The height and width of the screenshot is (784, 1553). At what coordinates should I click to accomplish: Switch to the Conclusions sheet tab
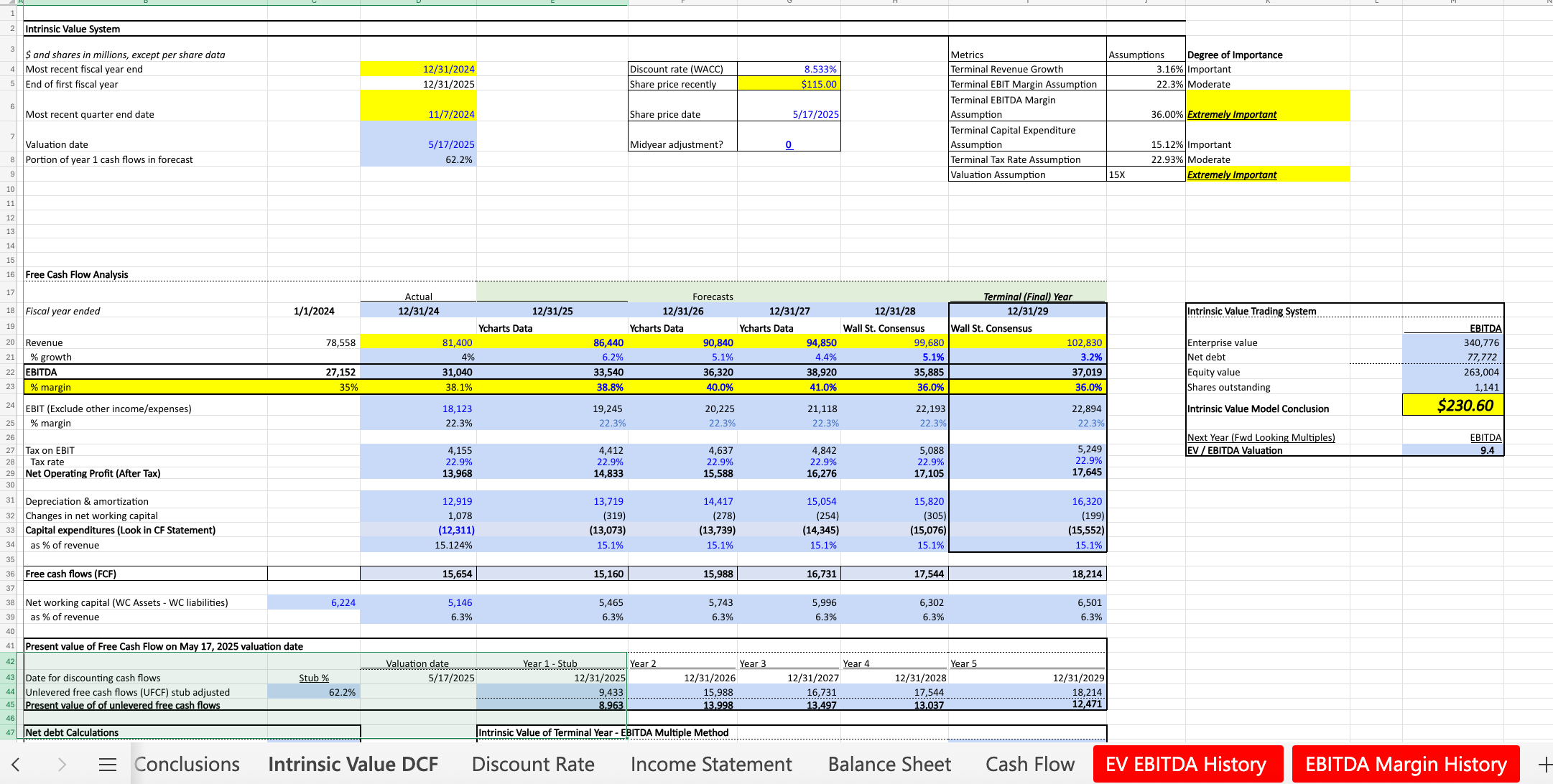pyautogui.click(x=187, y=765)
